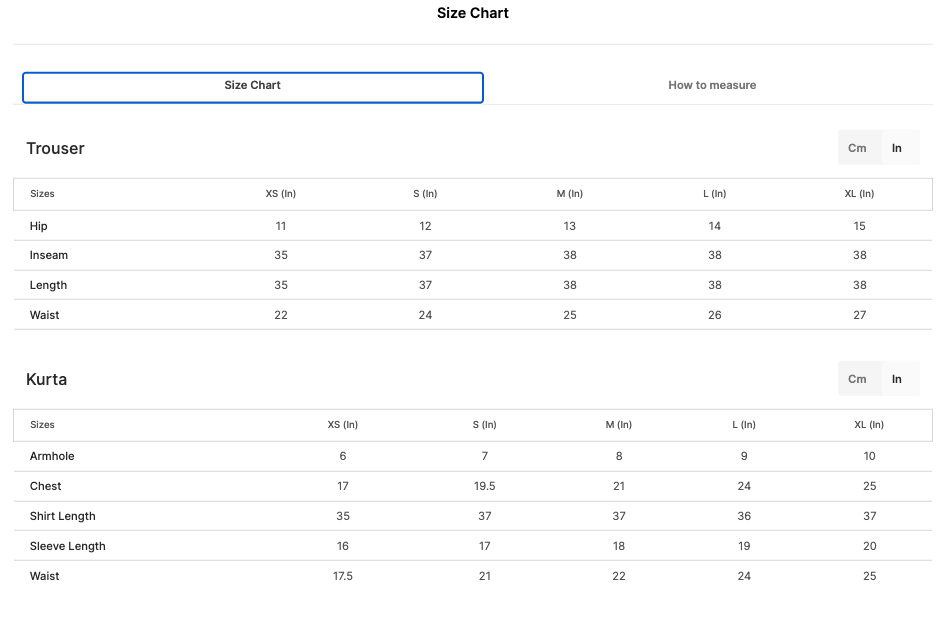945x629 pixels.
Task: Click the Sleeve Length row label
Action: point(68,546)
